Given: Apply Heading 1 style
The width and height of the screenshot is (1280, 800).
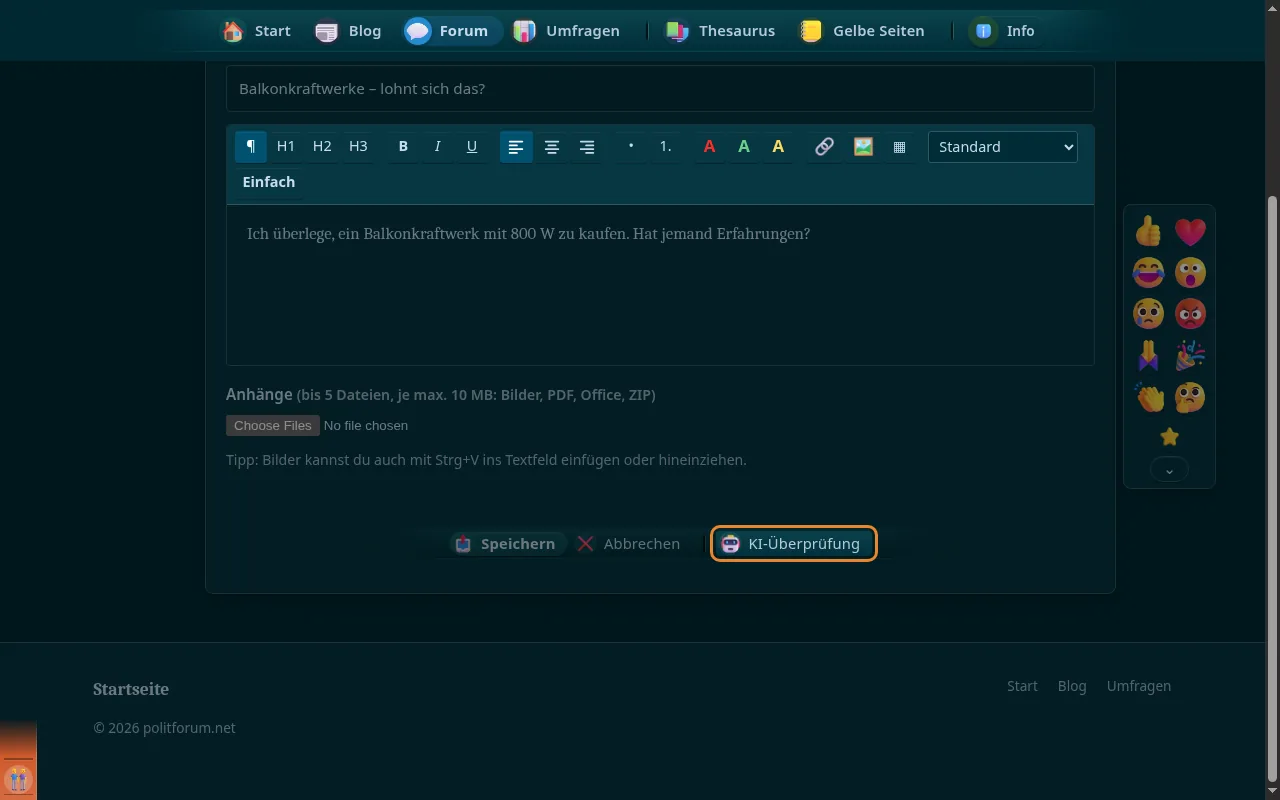Looking at the screenshot, I should (286, 147).
